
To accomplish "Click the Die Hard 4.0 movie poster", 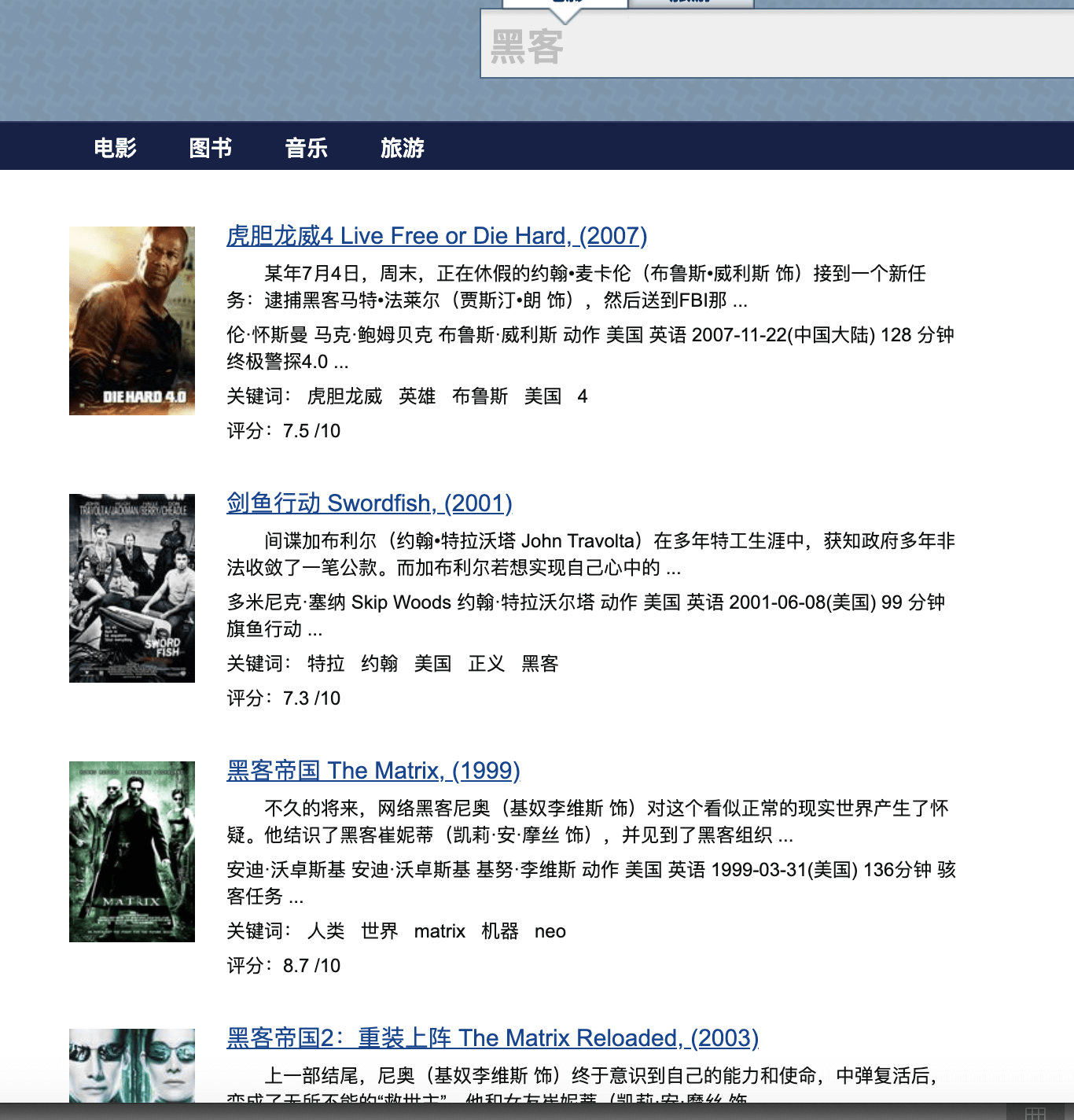I will point(132,321).
